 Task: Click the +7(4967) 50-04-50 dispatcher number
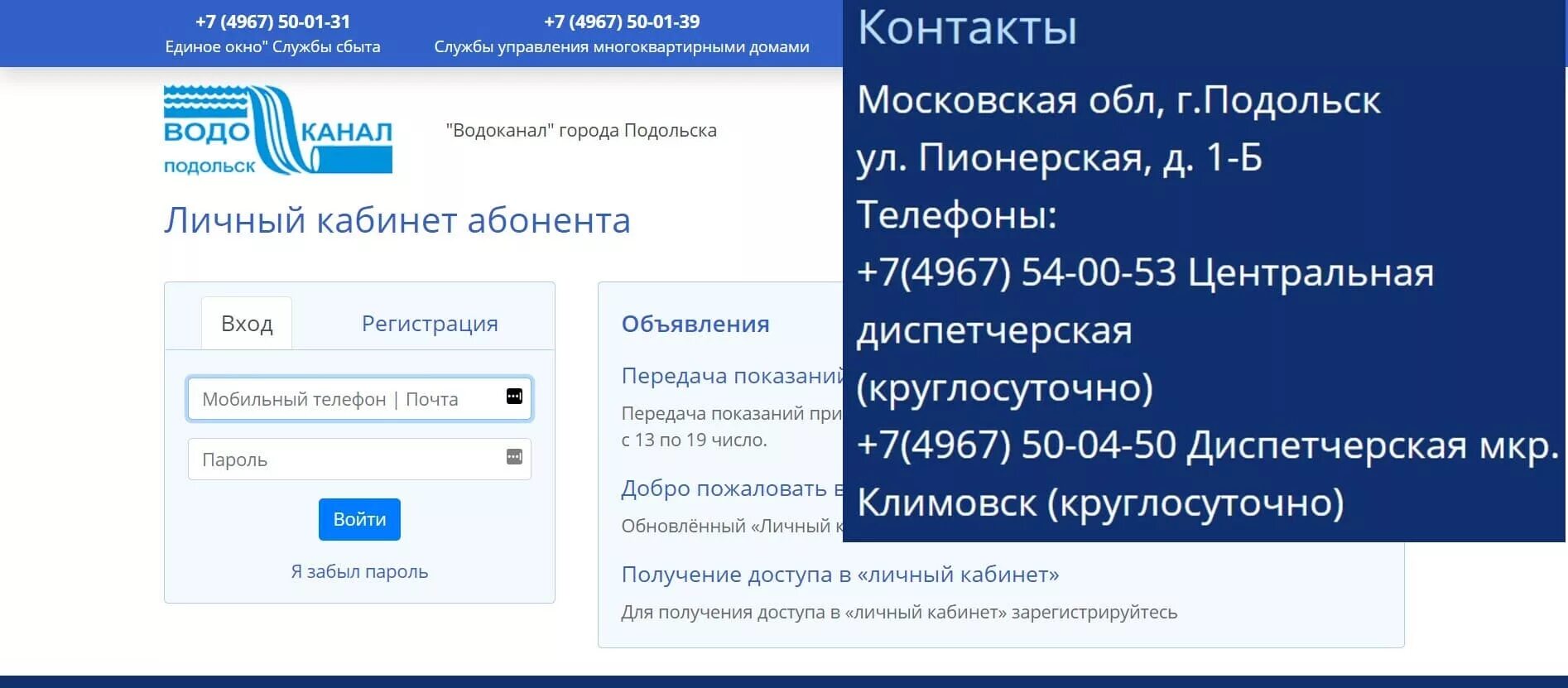[1016, 445]
